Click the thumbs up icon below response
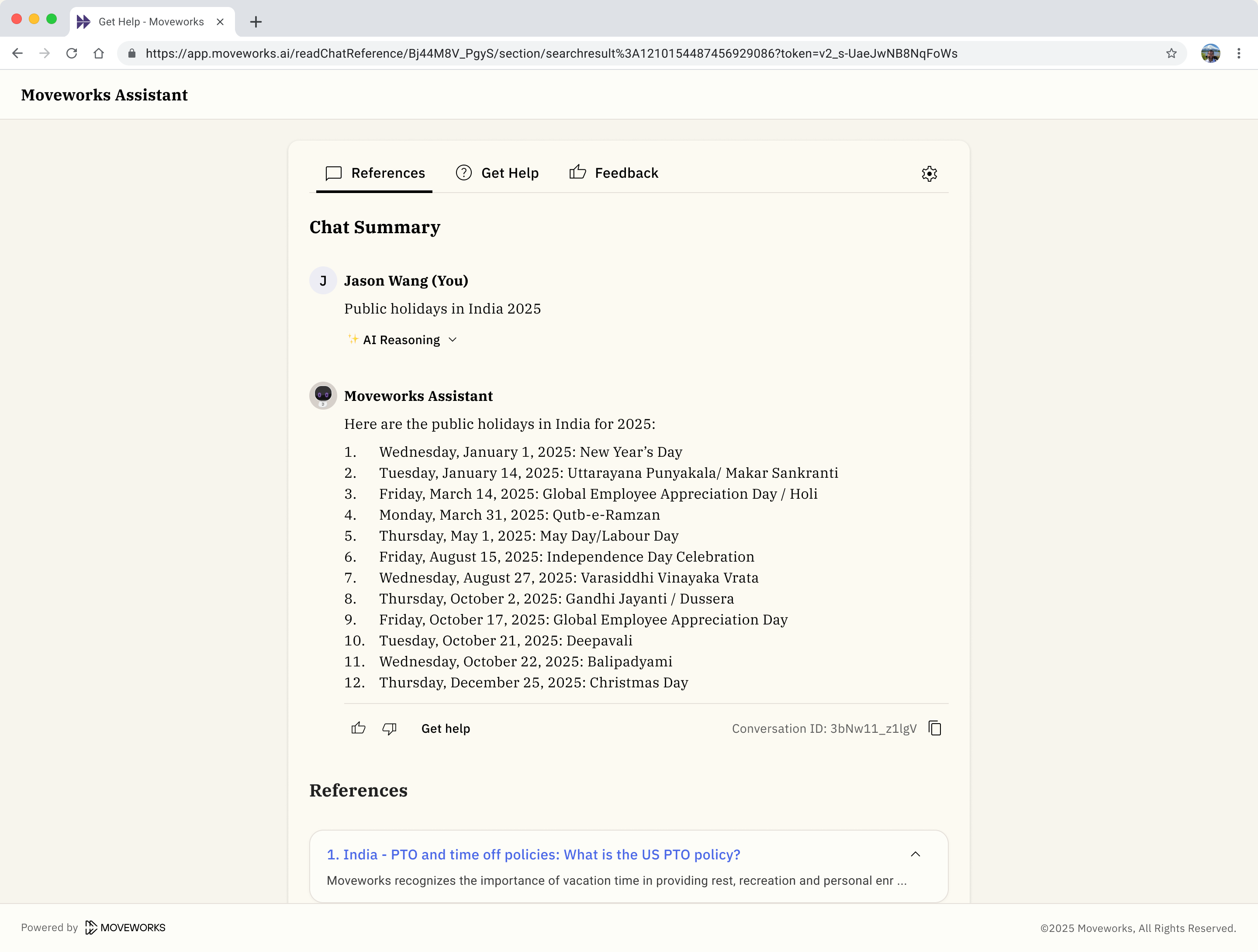The width and height of the screenshot is (1258, 952). click(358, 728)
